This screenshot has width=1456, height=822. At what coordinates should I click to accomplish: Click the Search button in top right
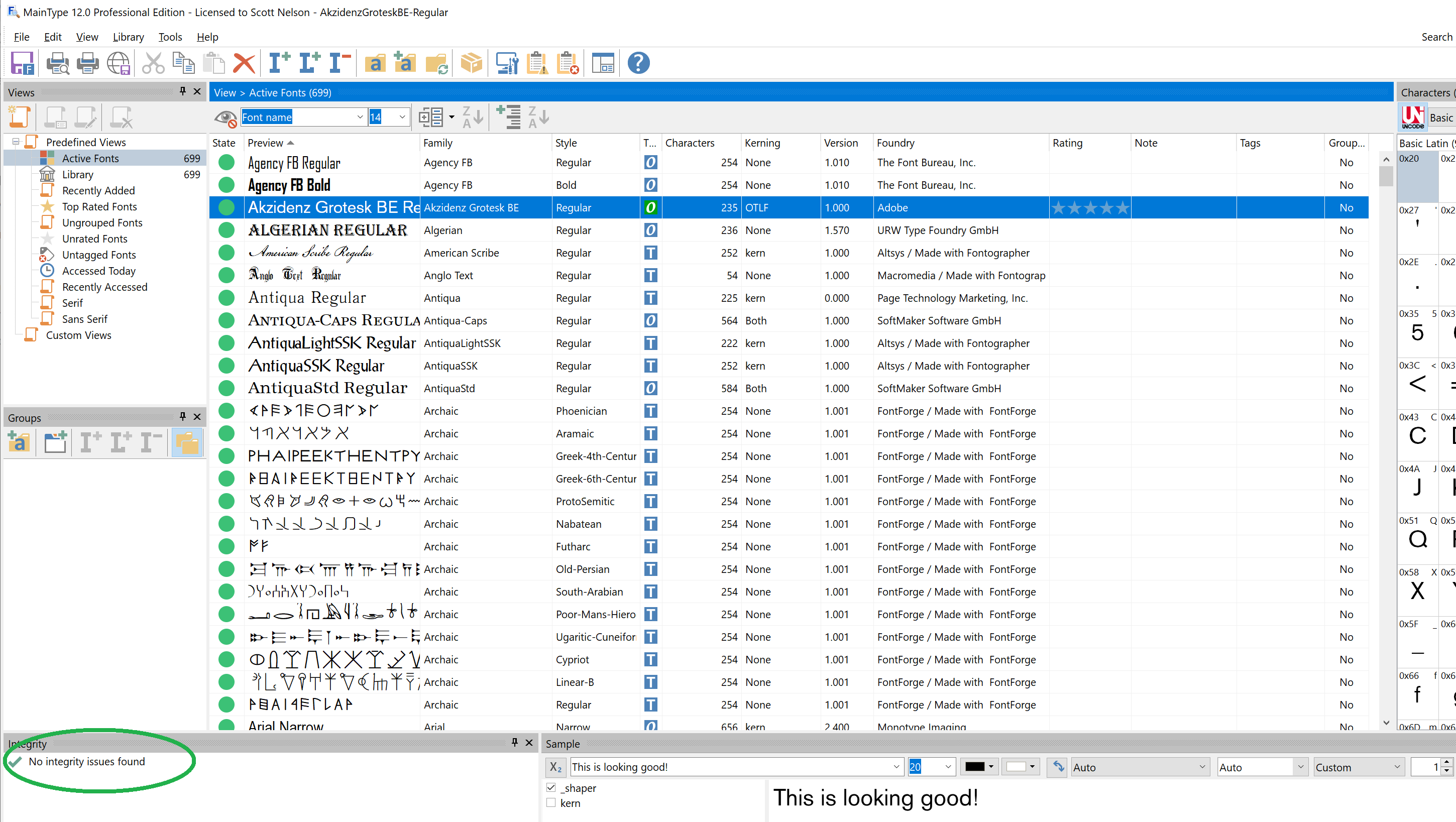(1438, 37)
